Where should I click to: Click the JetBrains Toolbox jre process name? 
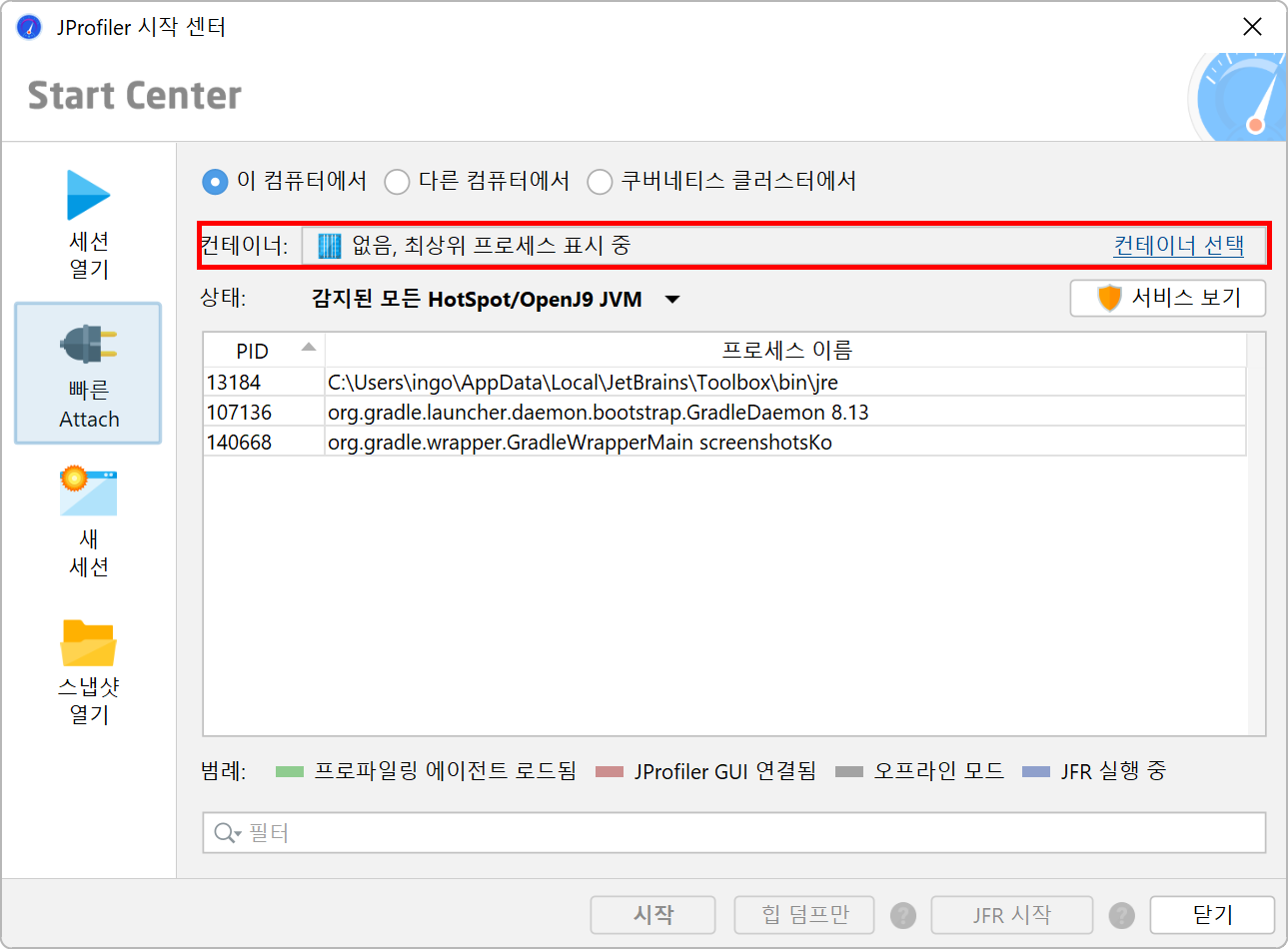[583, 382]
